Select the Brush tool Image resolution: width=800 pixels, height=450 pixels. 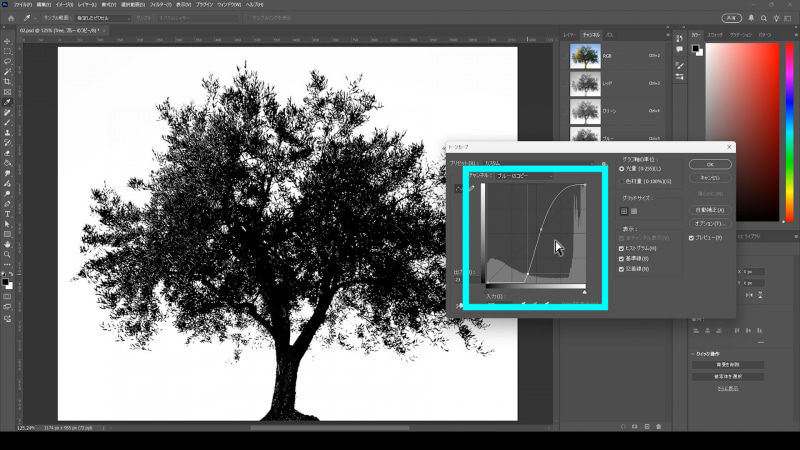7,122
